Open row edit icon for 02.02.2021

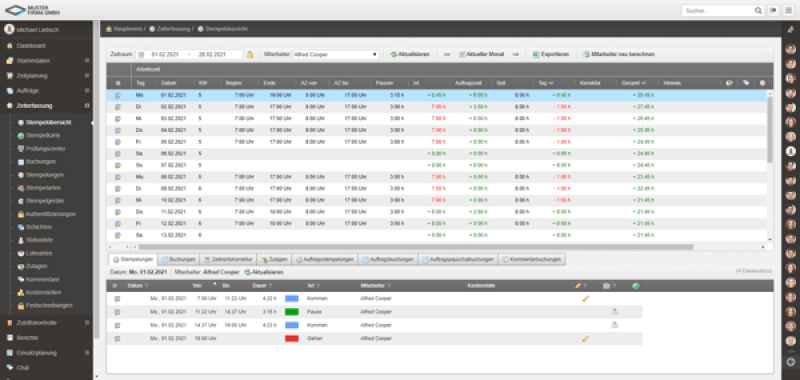118,107
